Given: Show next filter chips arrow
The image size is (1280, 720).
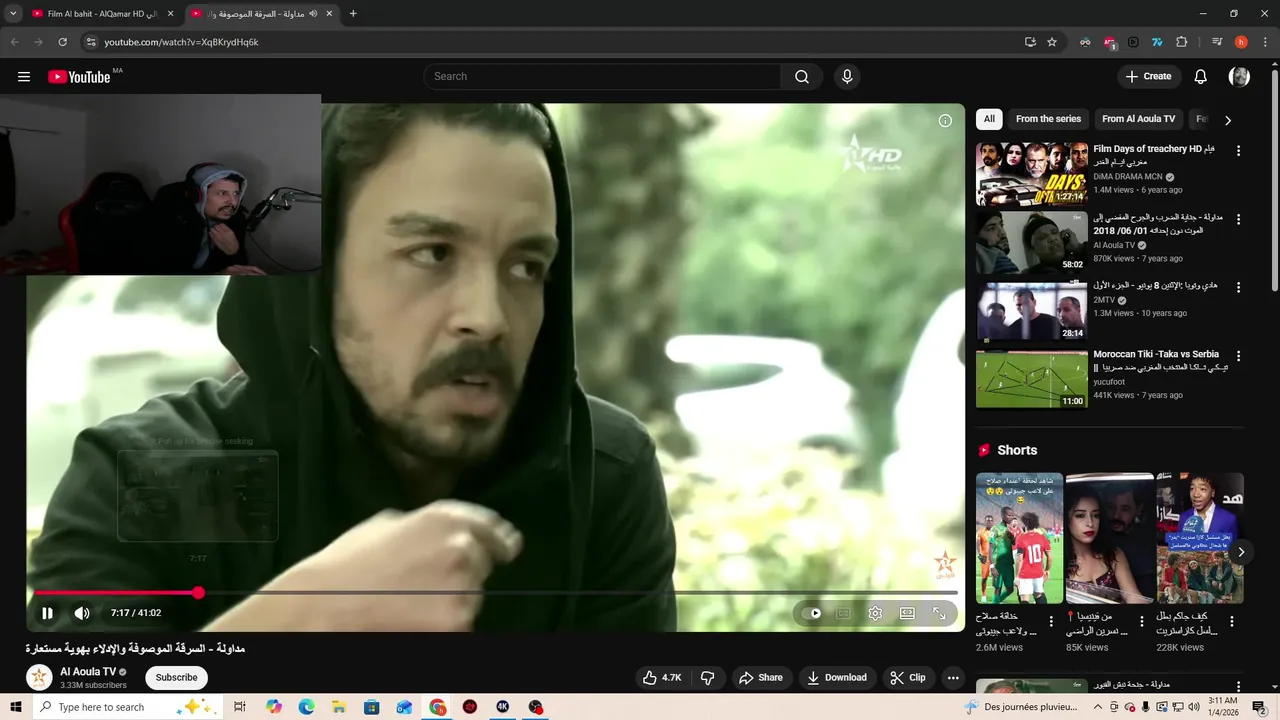Looking at the screenshot, I should point(1228,120).
